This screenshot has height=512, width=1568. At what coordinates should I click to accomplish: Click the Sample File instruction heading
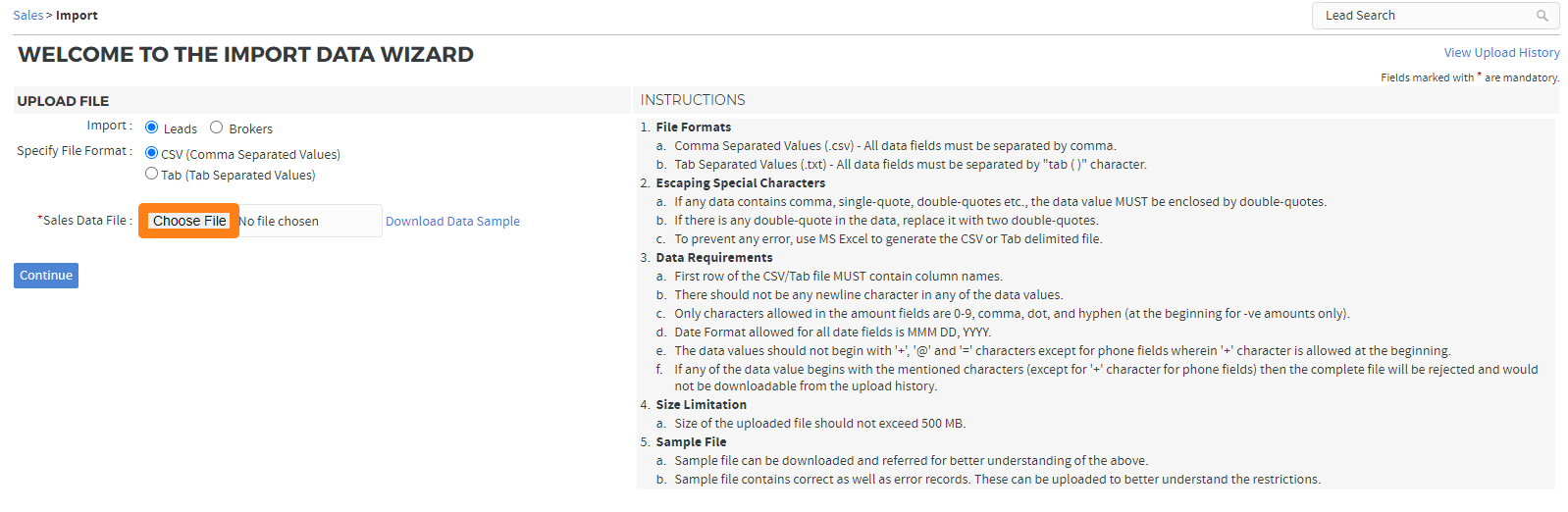tap(692, 442)
